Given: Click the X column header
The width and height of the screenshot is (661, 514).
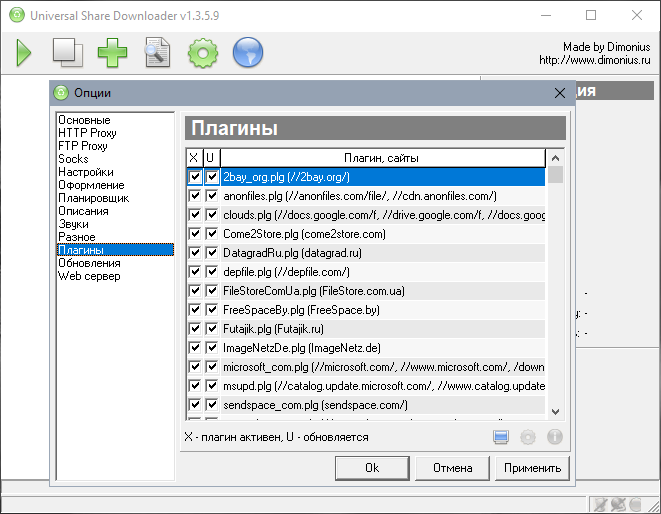Looking at the screenshot, I should (194, 158).
